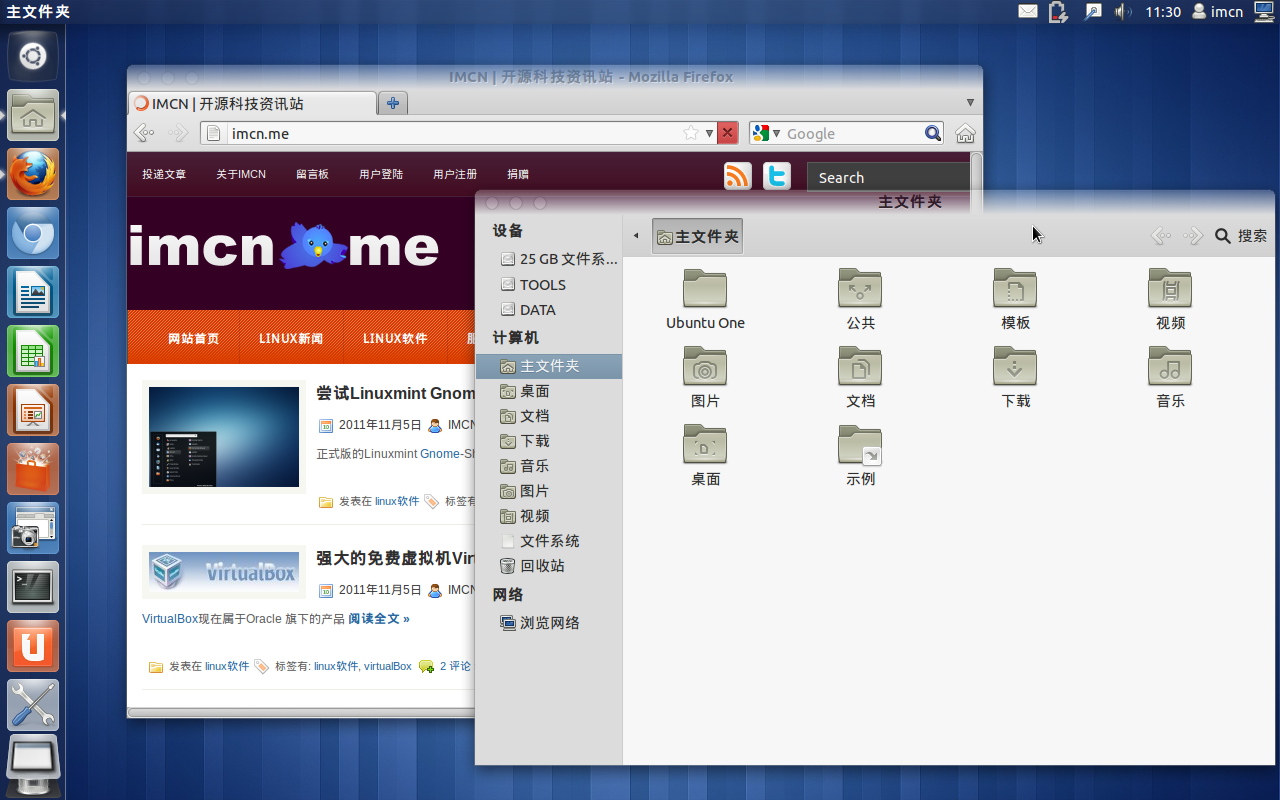Screen dimensions: 1280x800
Task: Go forward in file manager toolbar
Action: click(x=1192, y=236)
